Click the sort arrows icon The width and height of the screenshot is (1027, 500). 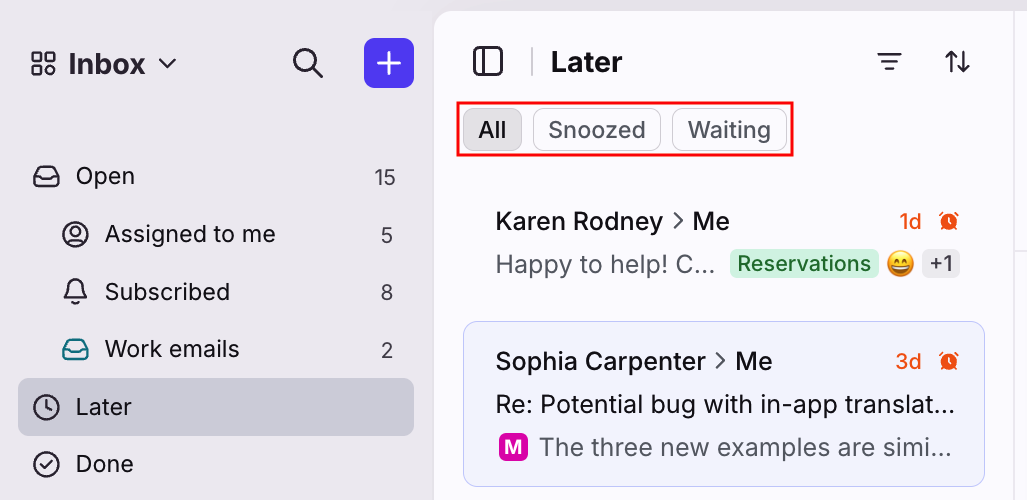957,62
